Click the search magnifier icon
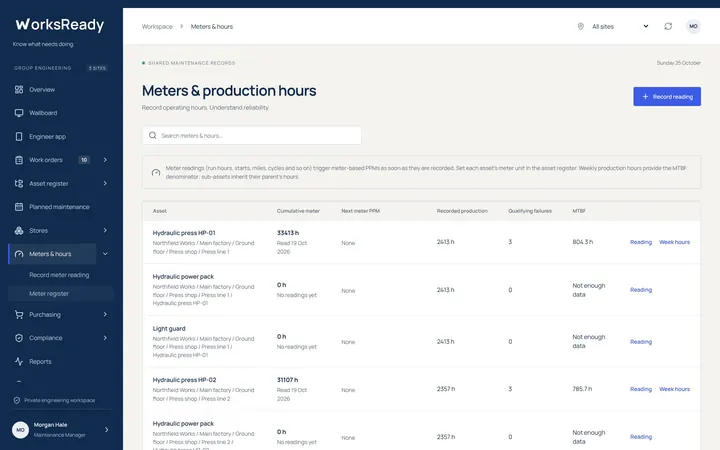The image size is (720, 450). click(x=152, y=135)
